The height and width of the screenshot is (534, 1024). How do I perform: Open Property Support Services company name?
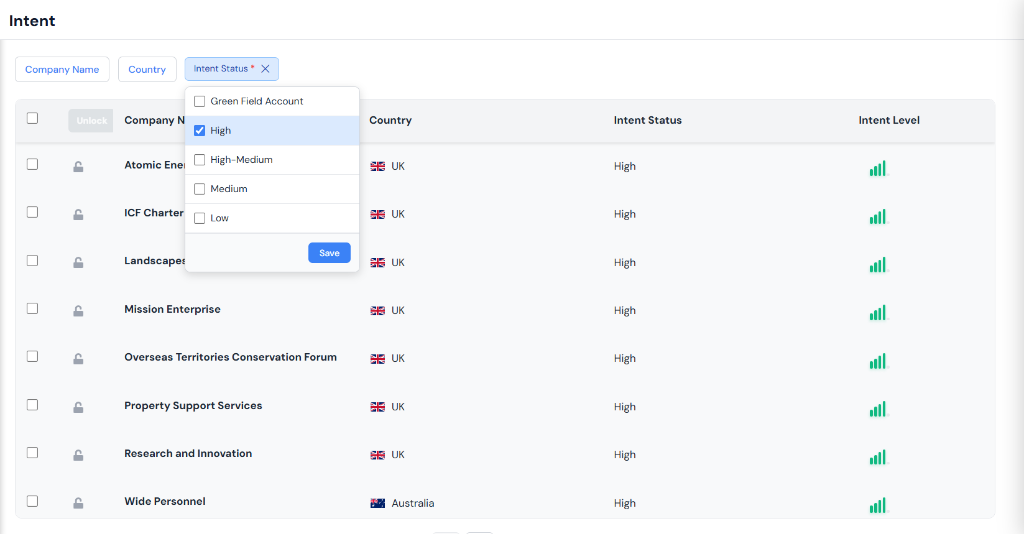[x=193, y=405]
